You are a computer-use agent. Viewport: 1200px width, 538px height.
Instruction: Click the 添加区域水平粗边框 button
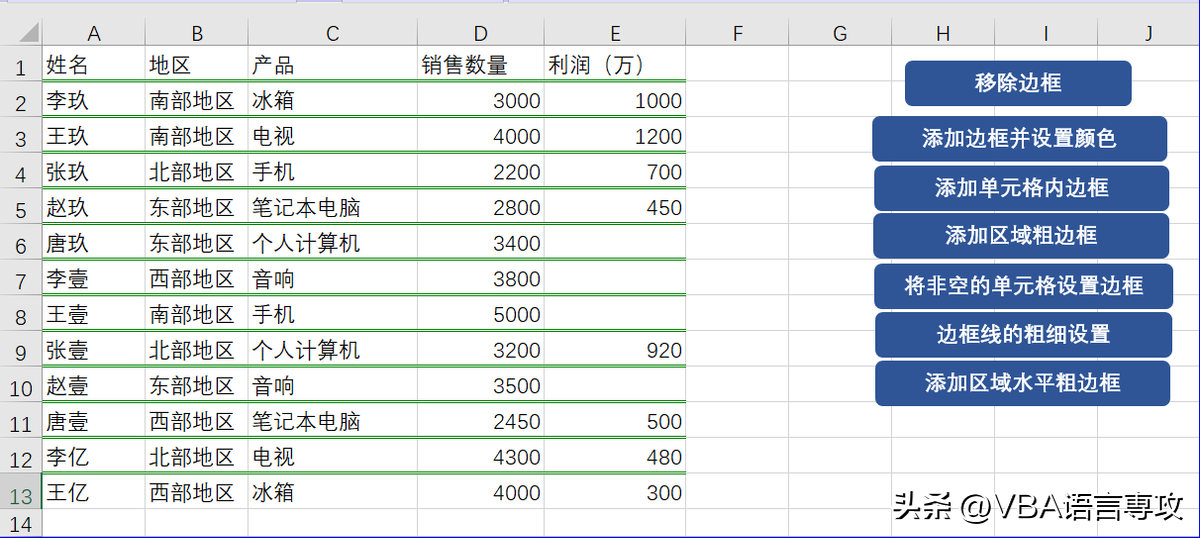click(1022, 383)
